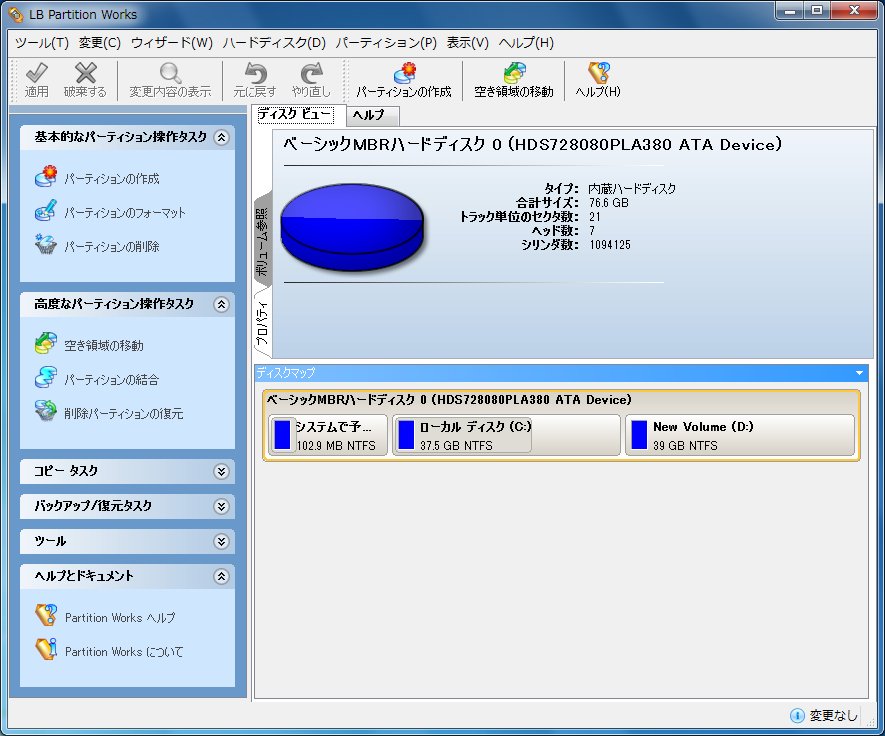885x736 pixels.
Task: Click the info icon beside 変更なし in the status bar
Action: pyautogui.click(x=797, y=716)
